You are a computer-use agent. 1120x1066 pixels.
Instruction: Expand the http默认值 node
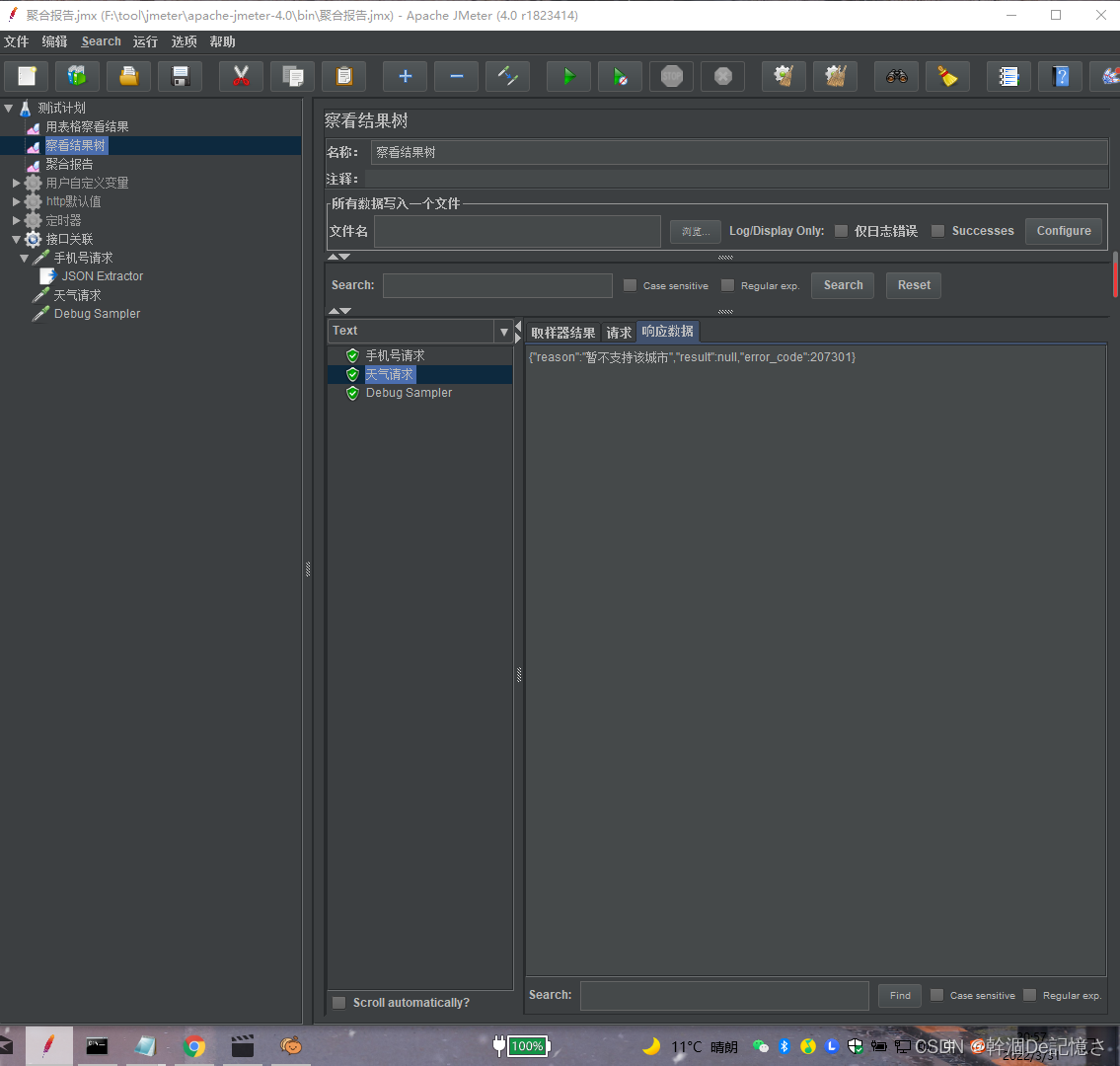coord(16,201)
